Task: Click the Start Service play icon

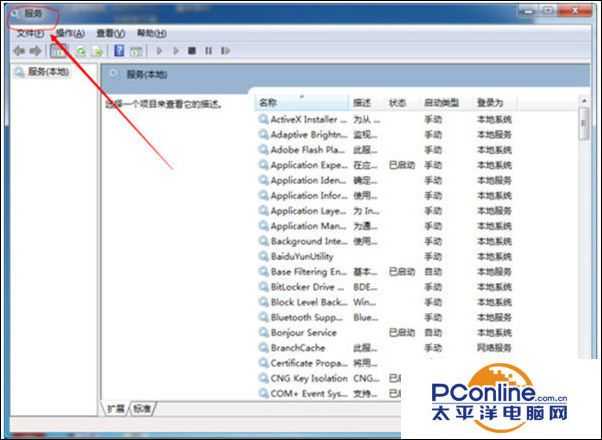Action: click(x=159, y=51)
